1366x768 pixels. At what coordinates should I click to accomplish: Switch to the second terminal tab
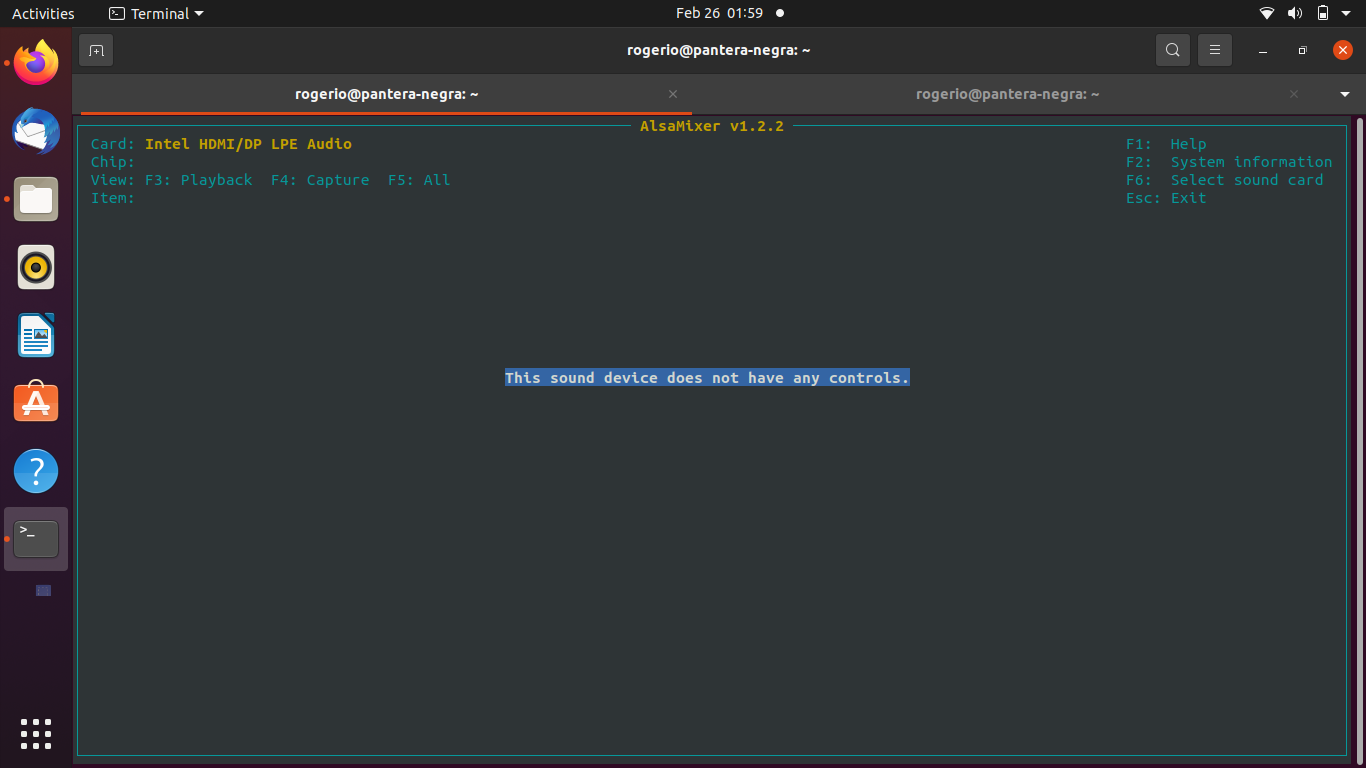click(1008, 94)
